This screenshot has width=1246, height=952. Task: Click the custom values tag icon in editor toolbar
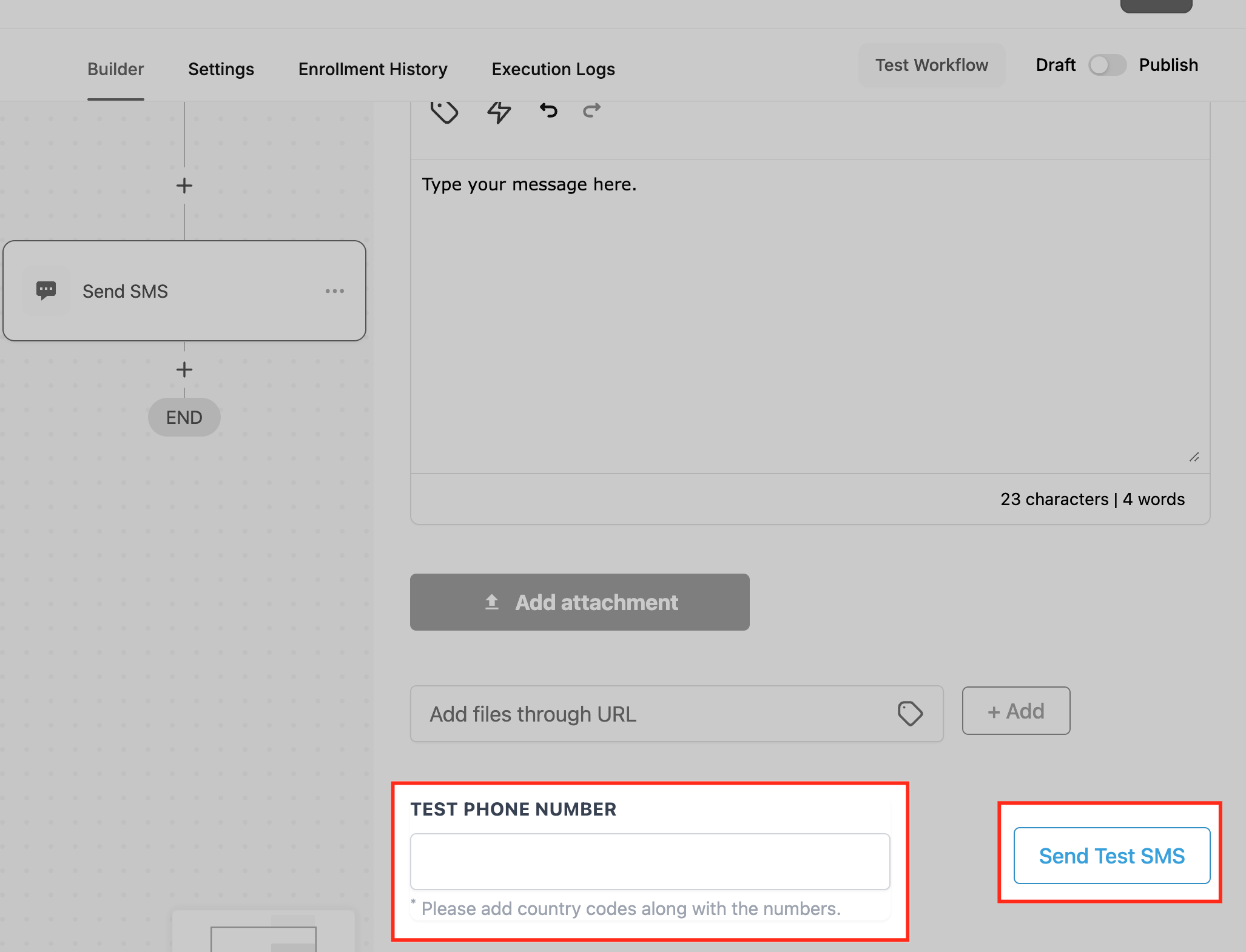pos(444,112)
